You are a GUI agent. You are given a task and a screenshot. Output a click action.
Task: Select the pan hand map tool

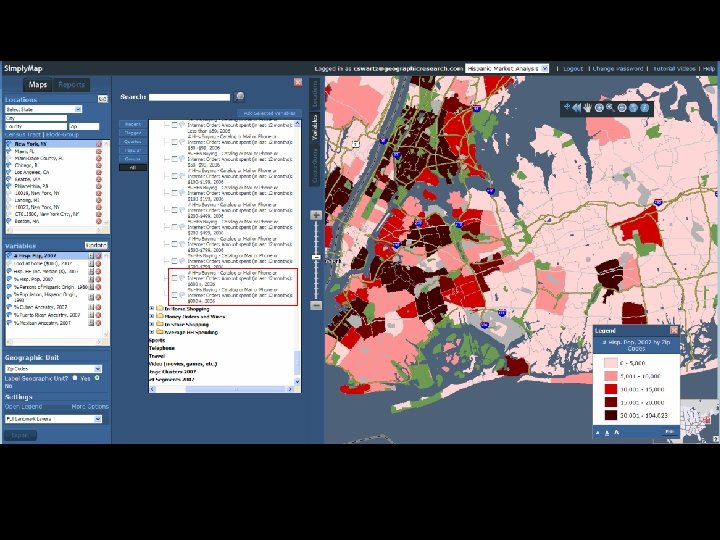[x=587, y=108]
